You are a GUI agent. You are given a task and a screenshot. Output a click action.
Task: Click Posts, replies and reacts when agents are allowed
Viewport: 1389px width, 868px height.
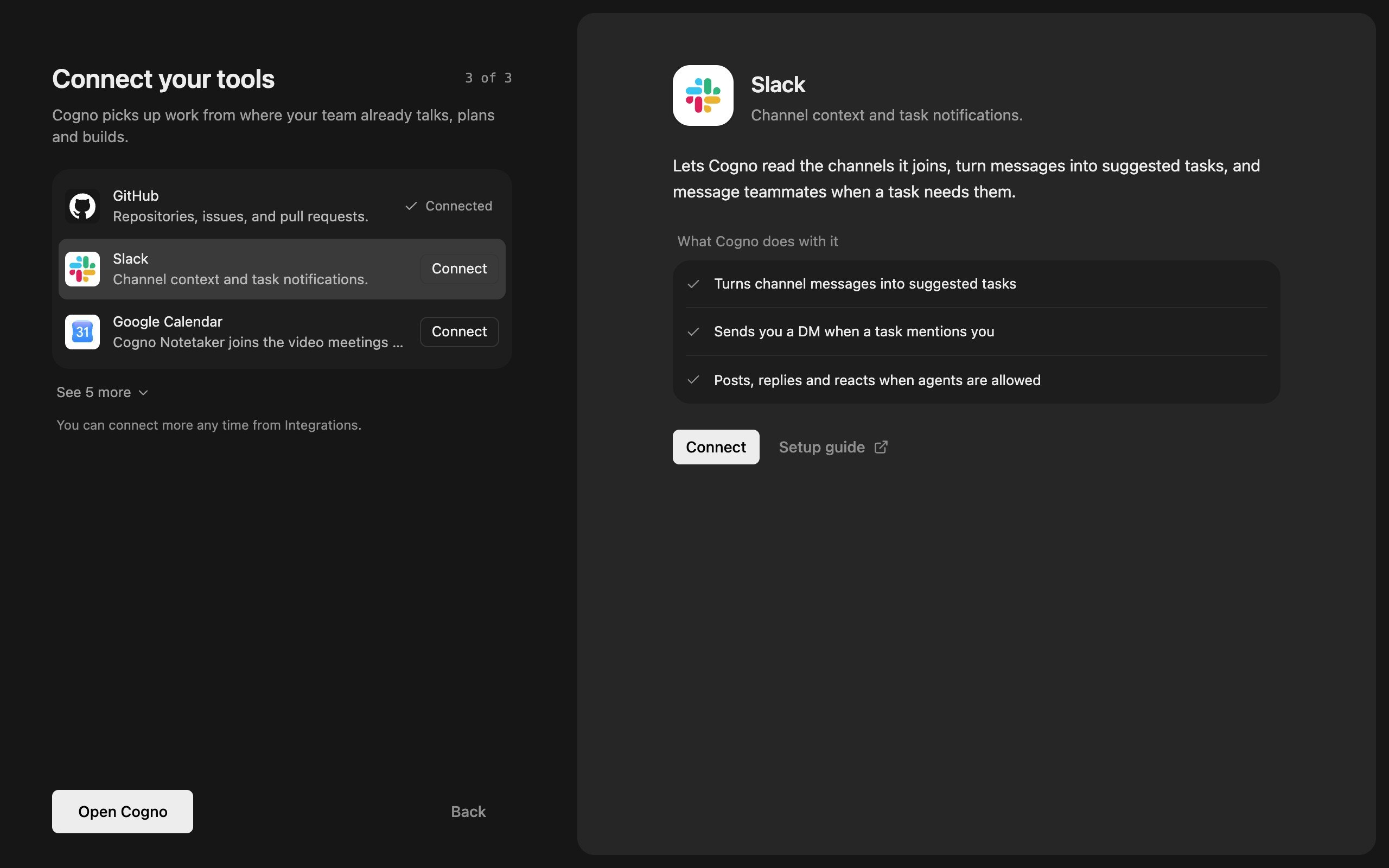click(877, 380)
